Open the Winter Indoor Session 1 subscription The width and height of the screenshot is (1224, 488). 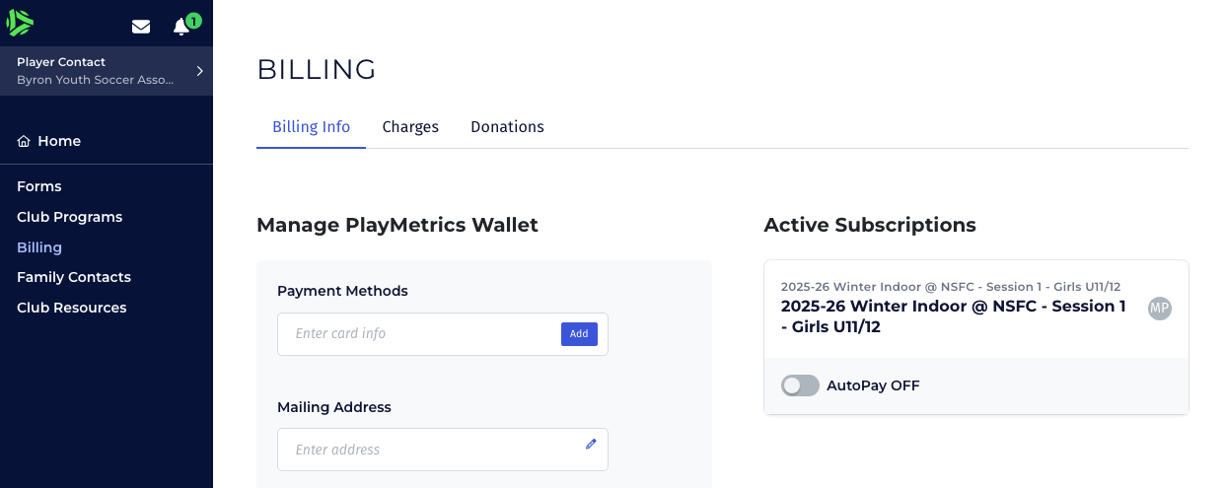point(953,316)
